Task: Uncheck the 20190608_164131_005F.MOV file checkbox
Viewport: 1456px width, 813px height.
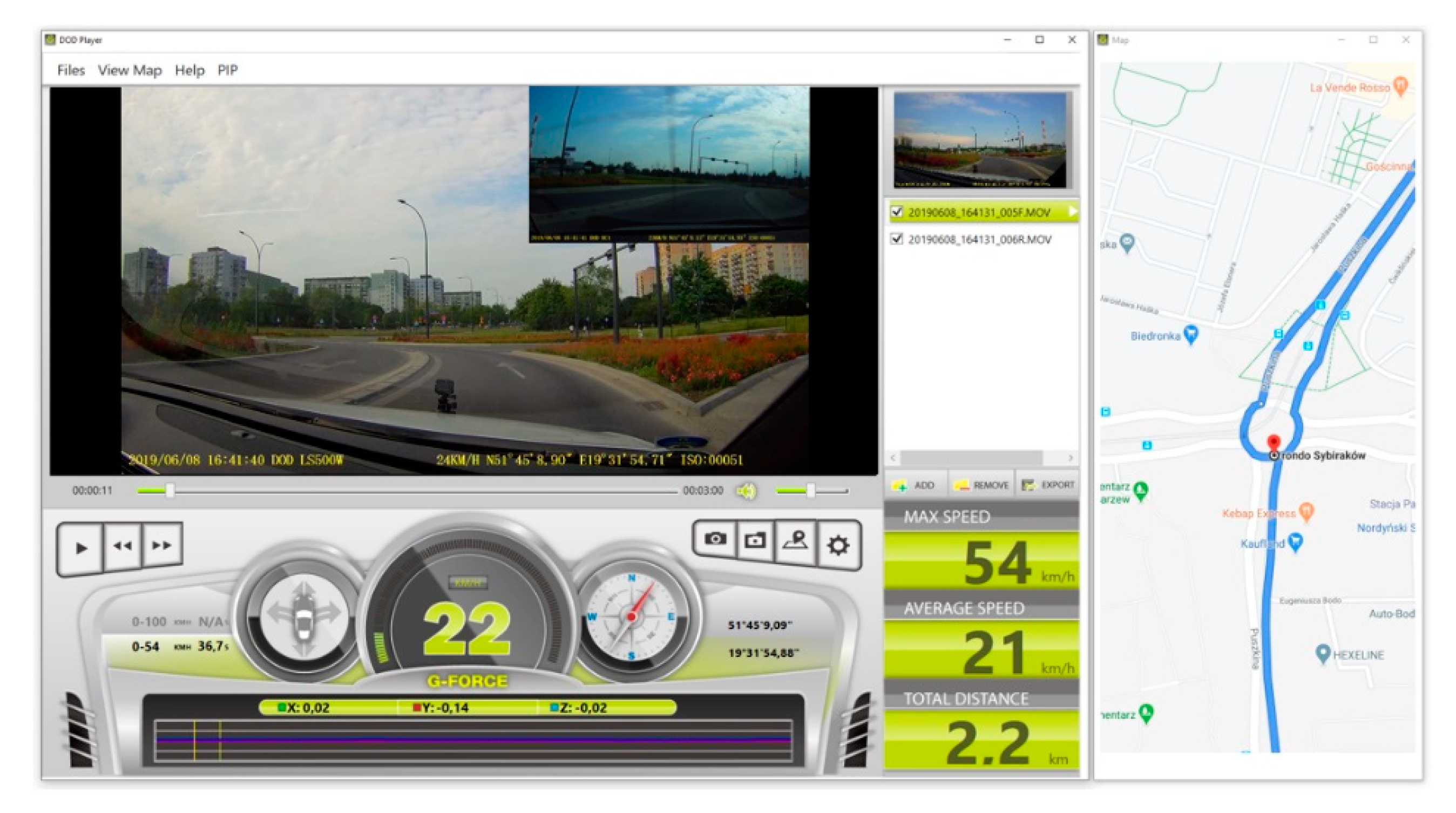Action: click(896, 212)
